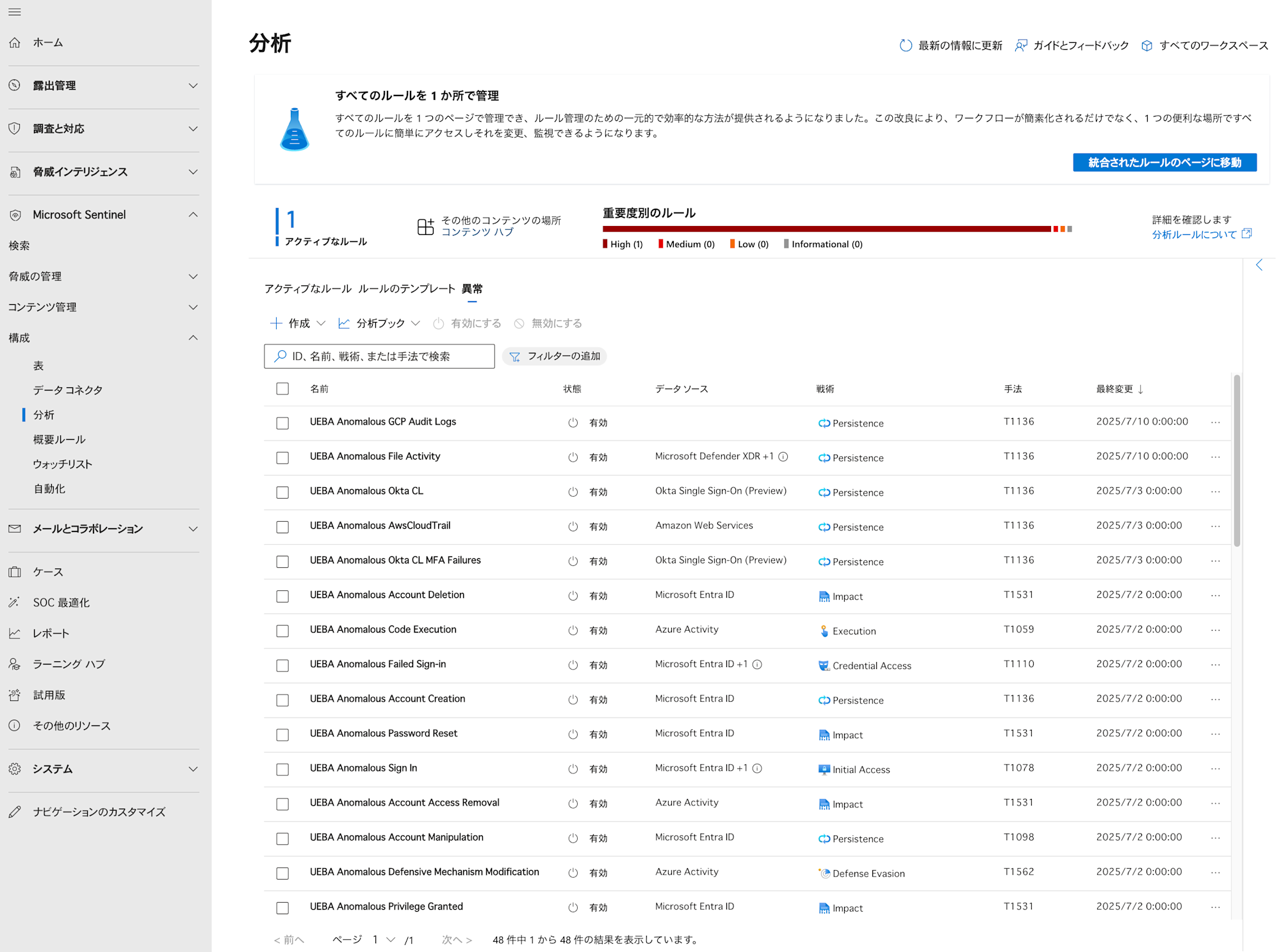
Task: Click info icon in the UEBA Anomalous Failed Sign-in row
Action: click(x=757, y=665)
